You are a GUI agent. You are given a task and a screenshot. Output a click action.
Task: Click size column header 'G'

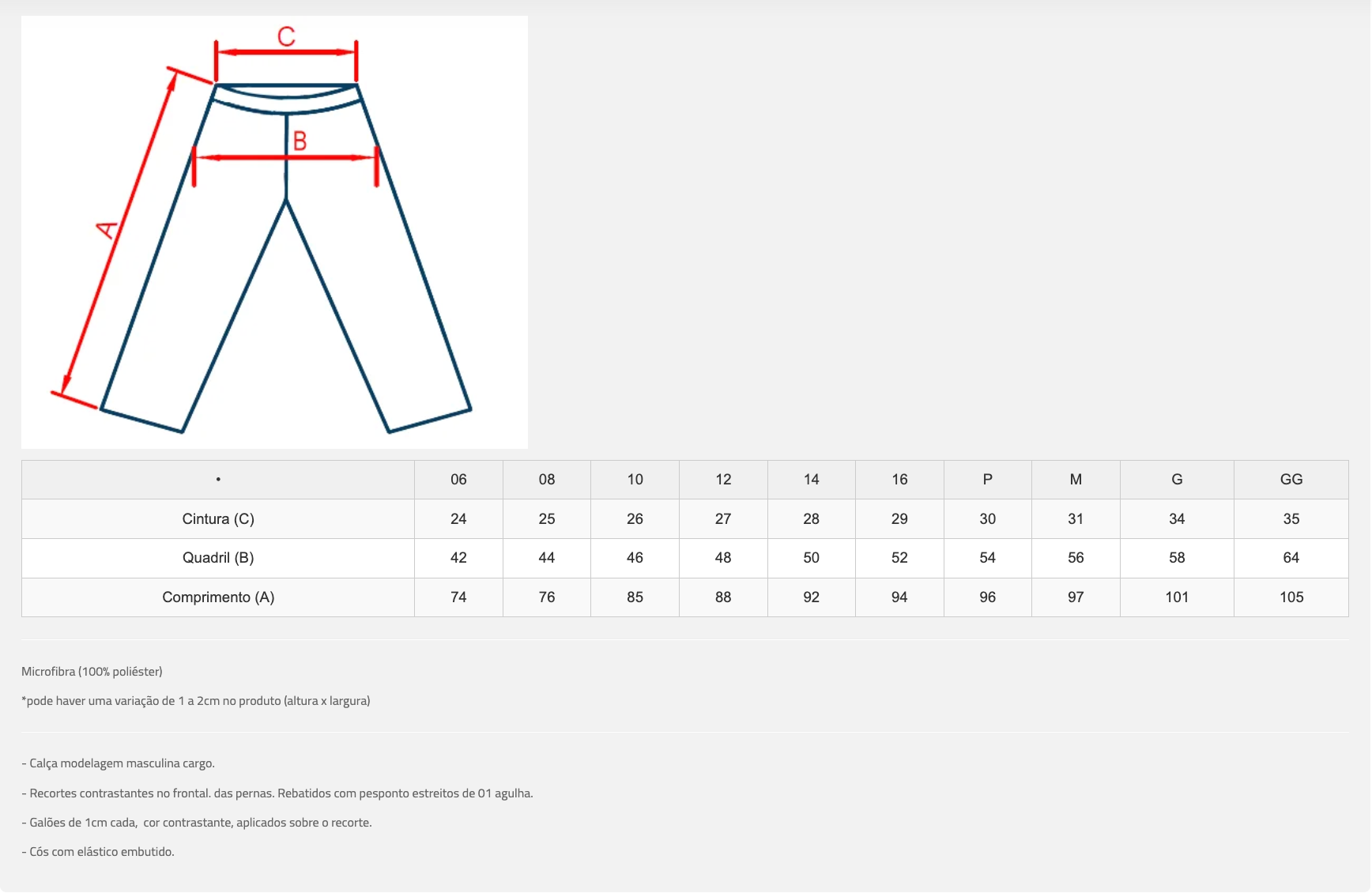(1177, 480)
